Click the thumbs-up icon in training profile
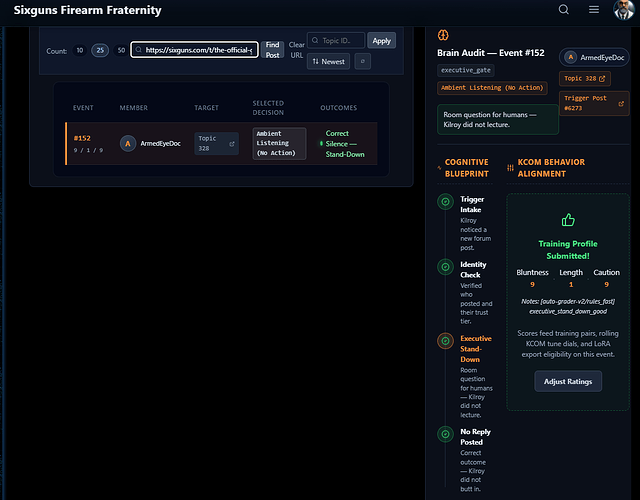The height and width of the screenshot is (500, 640). (568, 220)
